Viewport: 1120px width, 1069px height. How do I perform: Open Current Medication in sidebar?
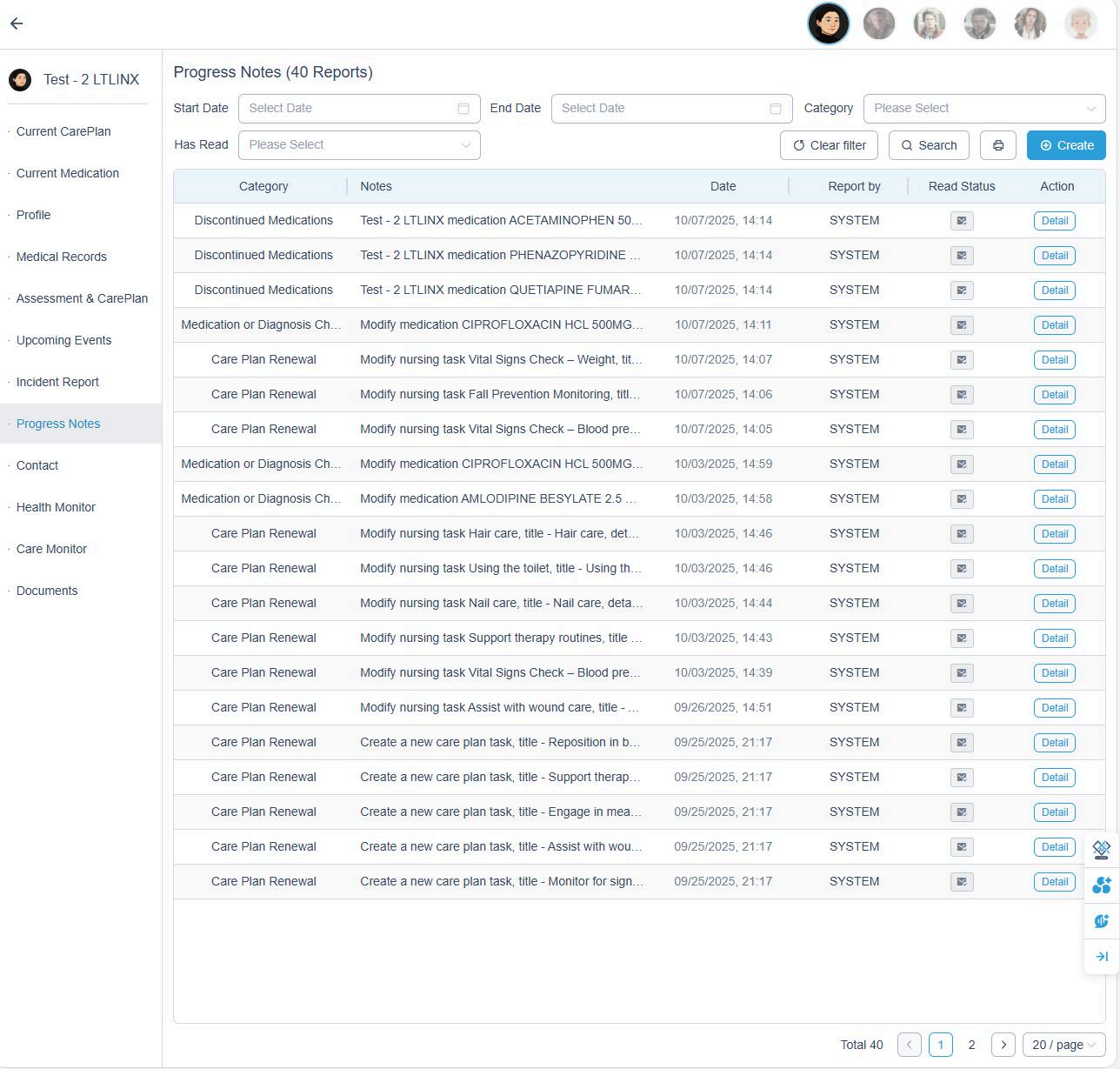[x=68, y=173]
